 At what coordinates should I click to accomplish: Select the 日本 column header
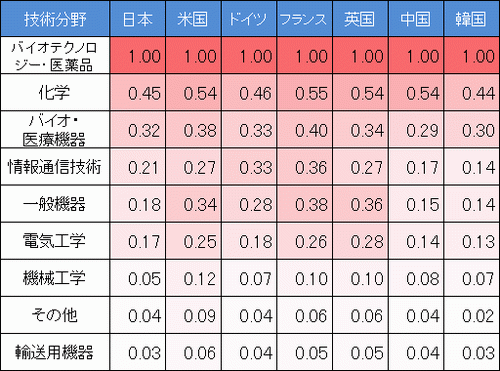[138, 18]
